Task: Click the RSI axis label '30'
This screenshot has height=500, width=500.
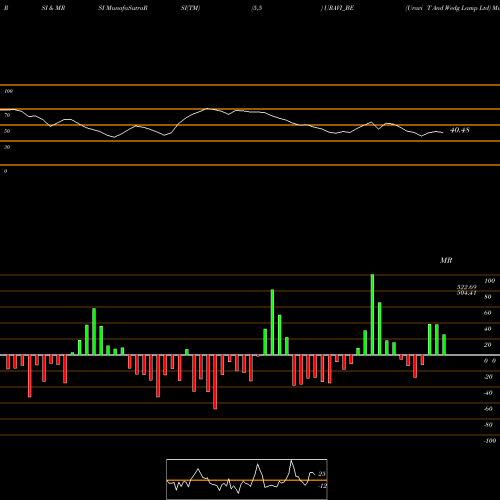Action: tap(7, 147)
